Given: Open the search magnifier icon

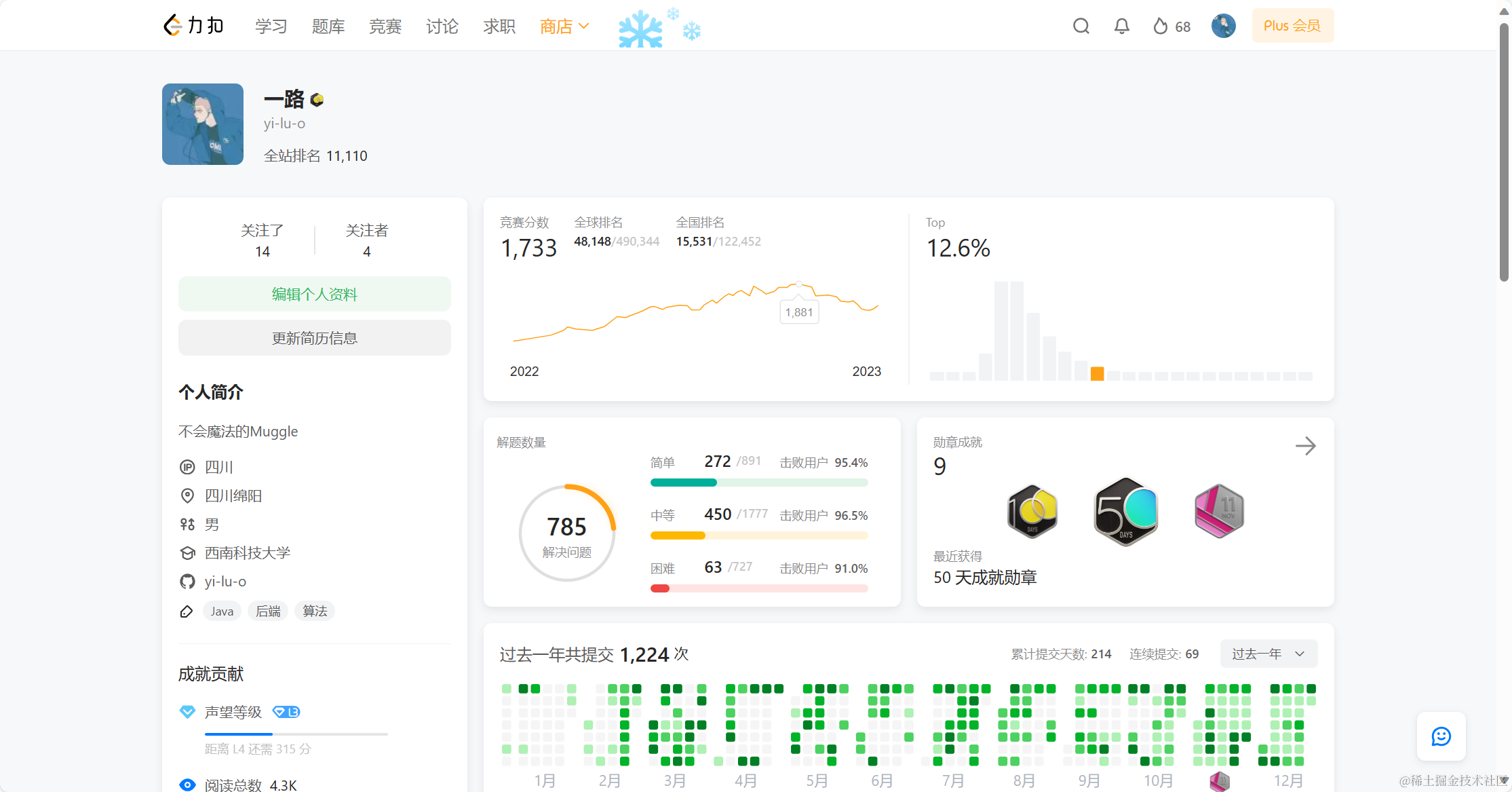Looking at the screenshot, I should (1081, 26).
